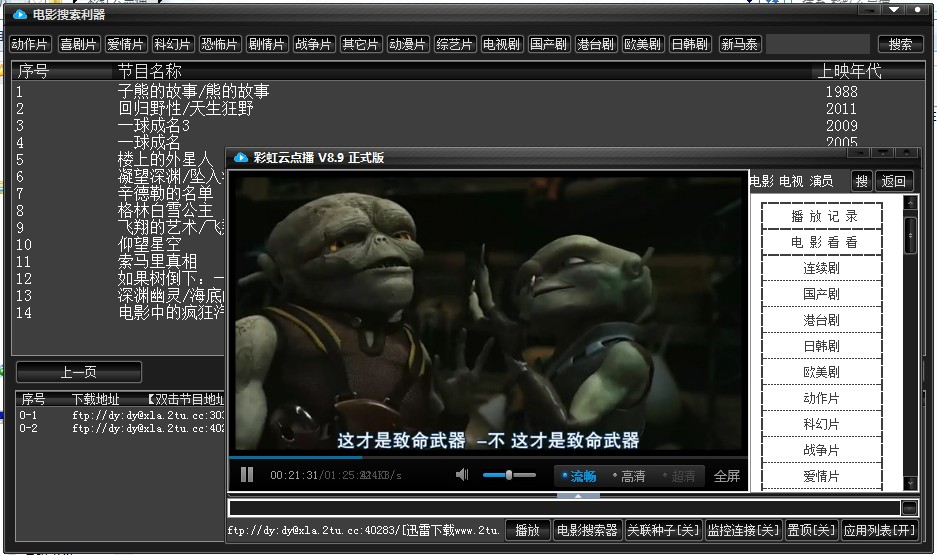Select 爱情片 in side list
Screen dimensions: 937x555
click(x=822, y=476)
